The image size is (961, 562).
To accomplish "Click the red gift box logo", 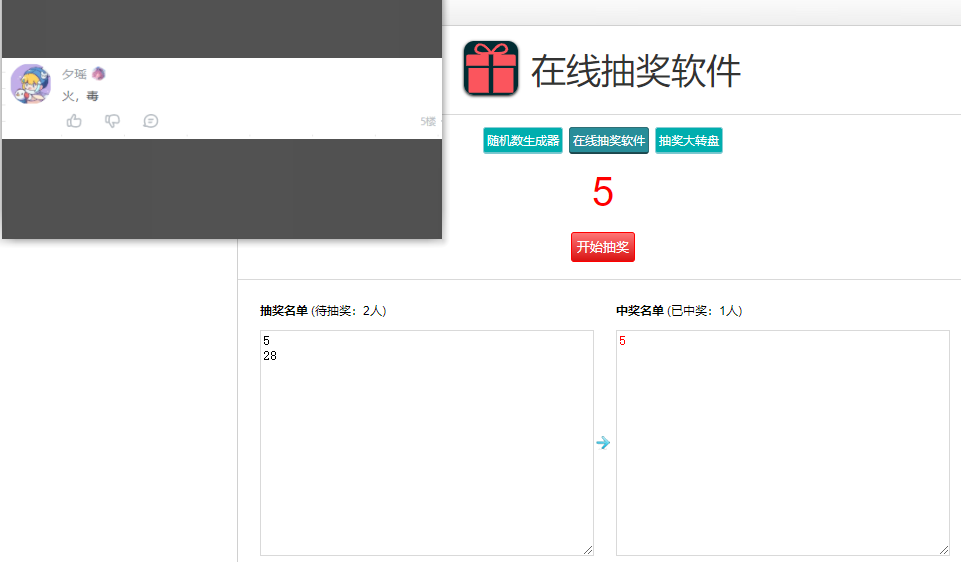I will coord(490,70).
